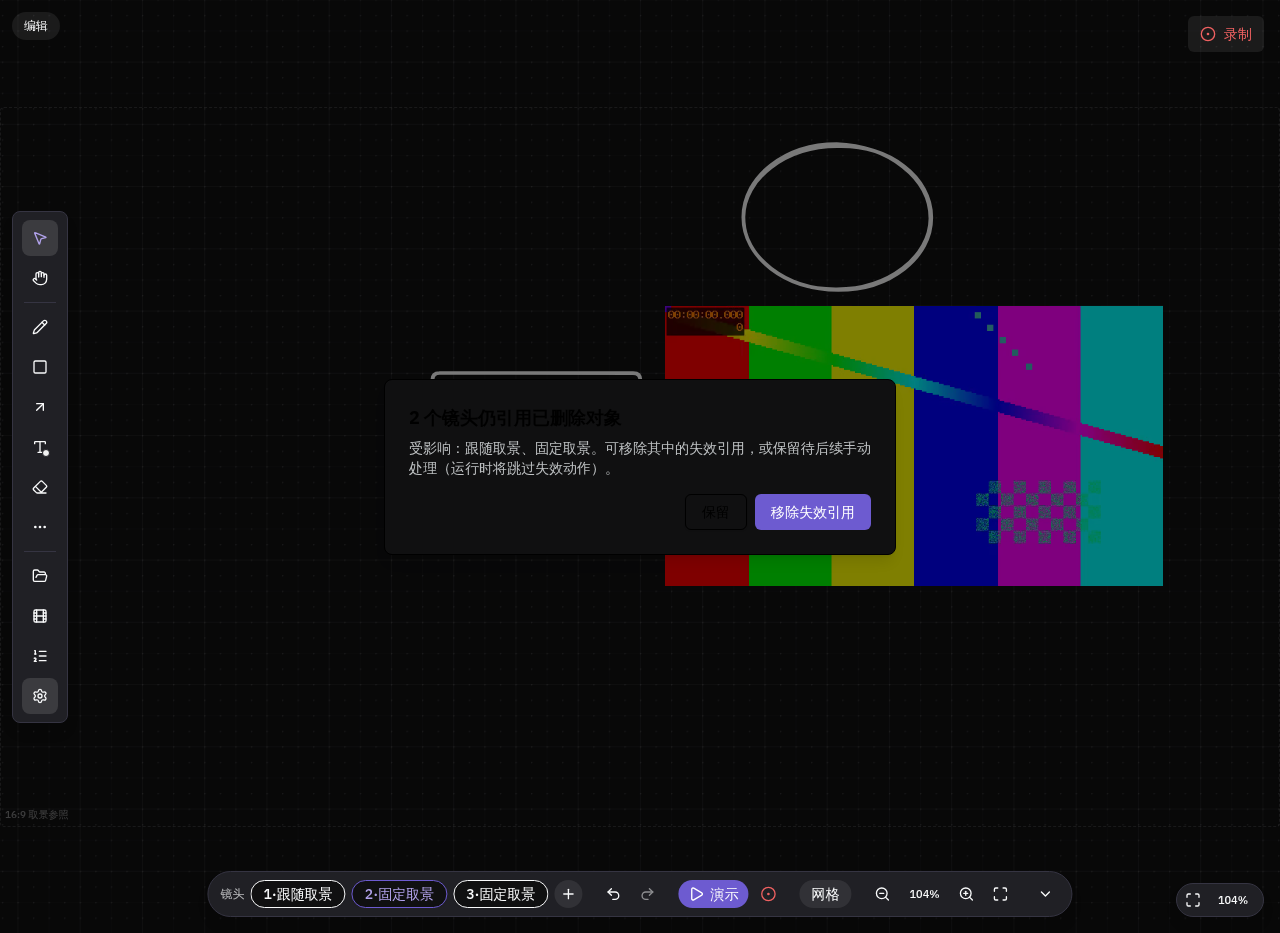
Task: Open the film strip media icon
Action: coord(40,616)
